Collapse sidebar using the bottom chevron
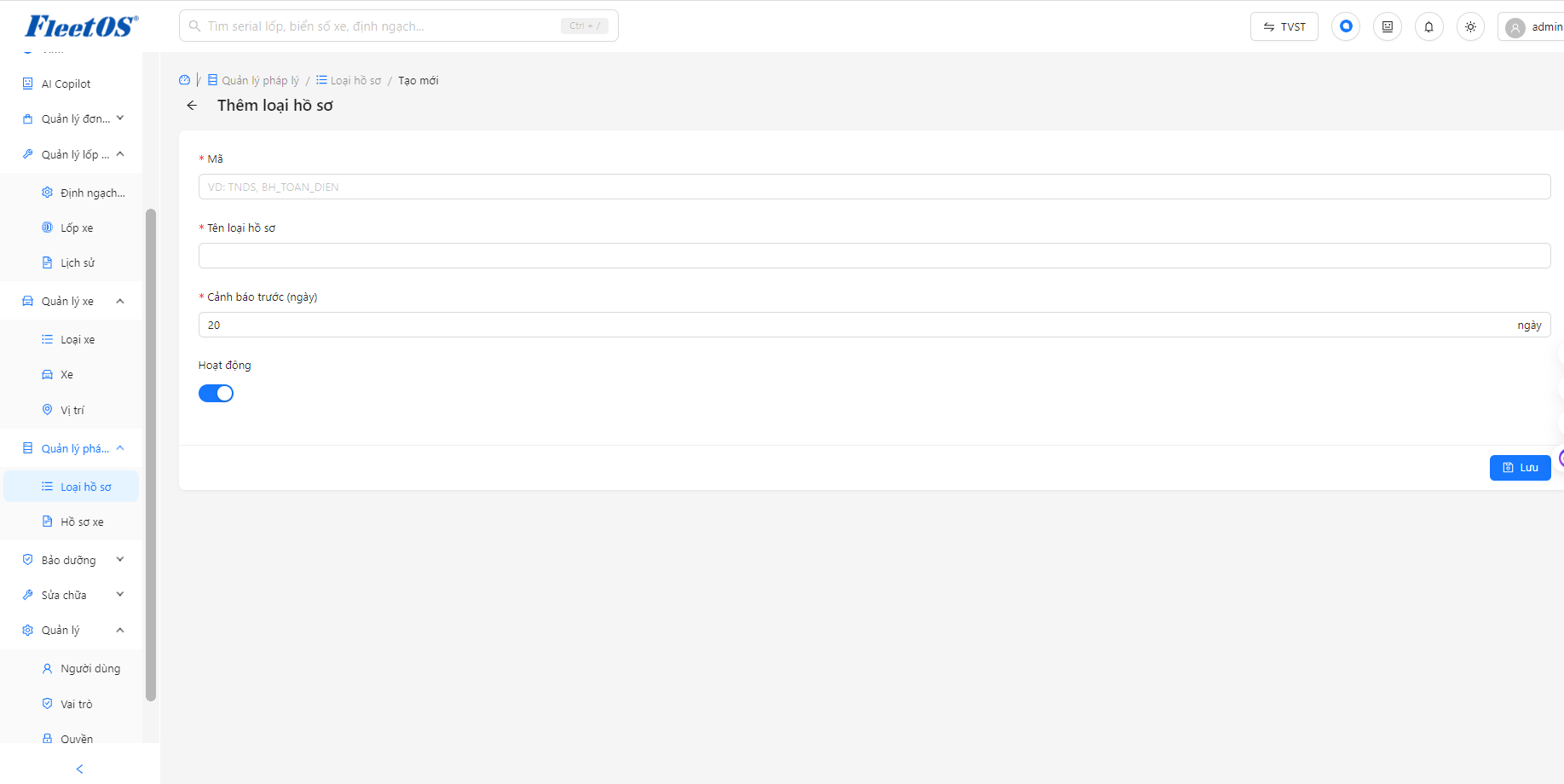 click(80, 769)
